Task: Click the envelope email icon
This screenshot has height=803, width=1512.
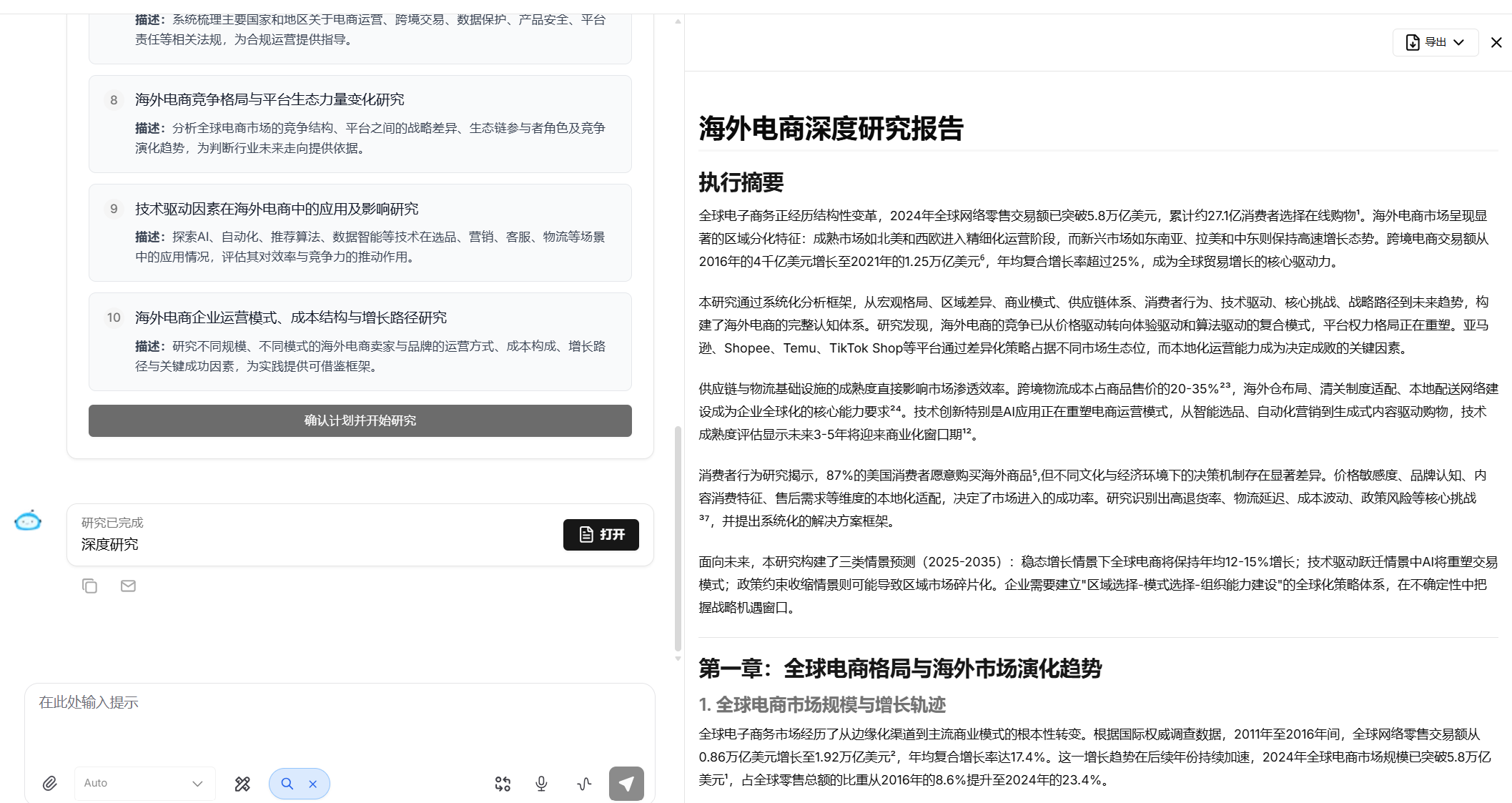Action: tap(128, 586)
